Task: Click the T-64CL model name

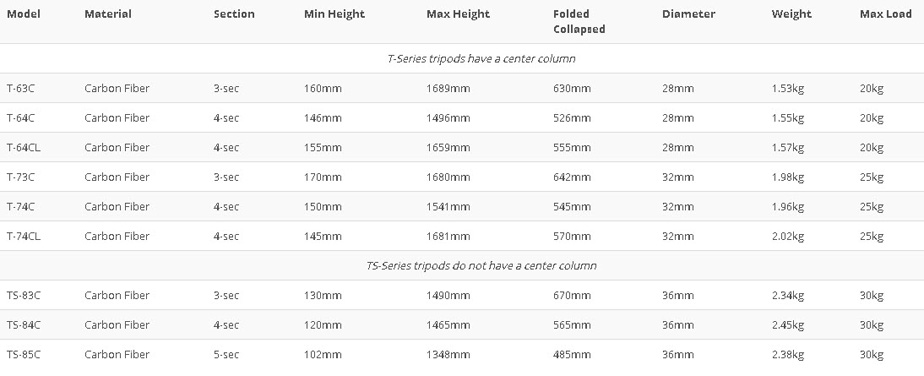Action: pos(24,147)
